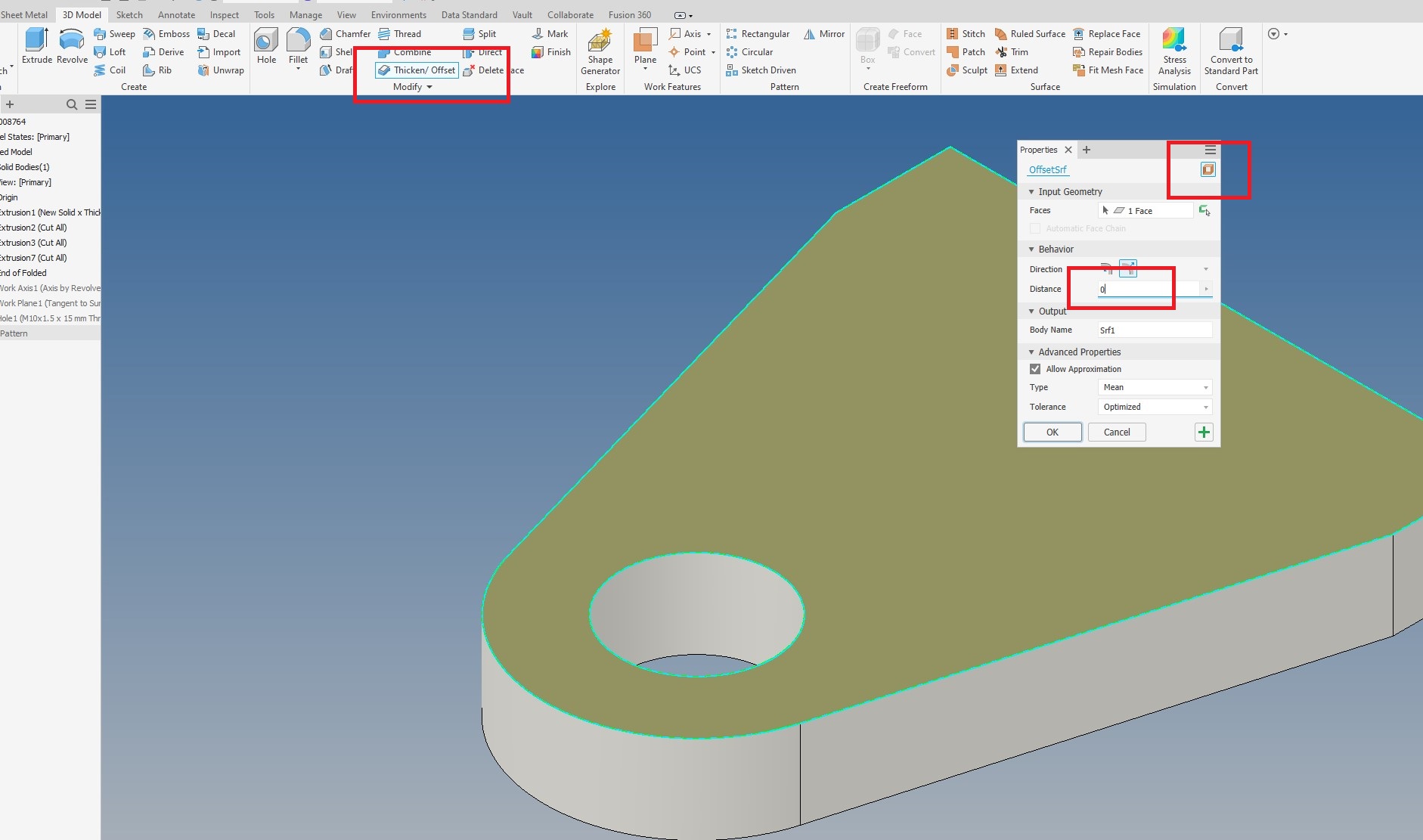The height and width of the screenshot is (840, 1423).
Task: Open the Properties panel hamburger menu
Action: click(1210, 150)
